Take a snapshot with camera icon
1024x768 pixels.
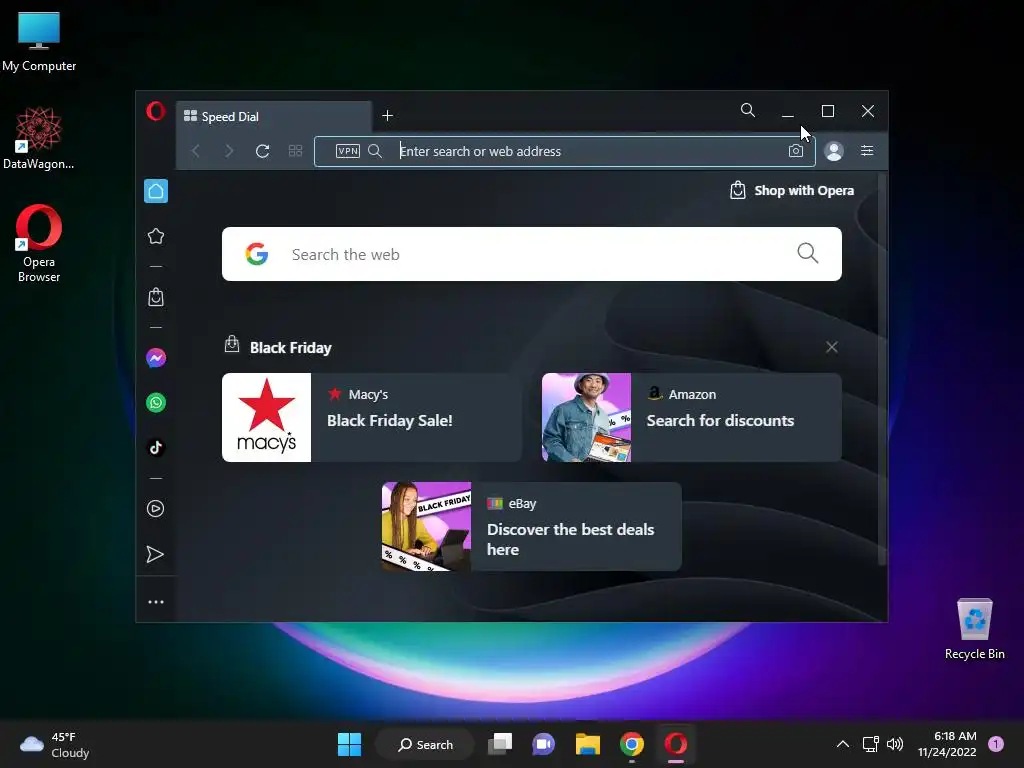pos(795,151)
